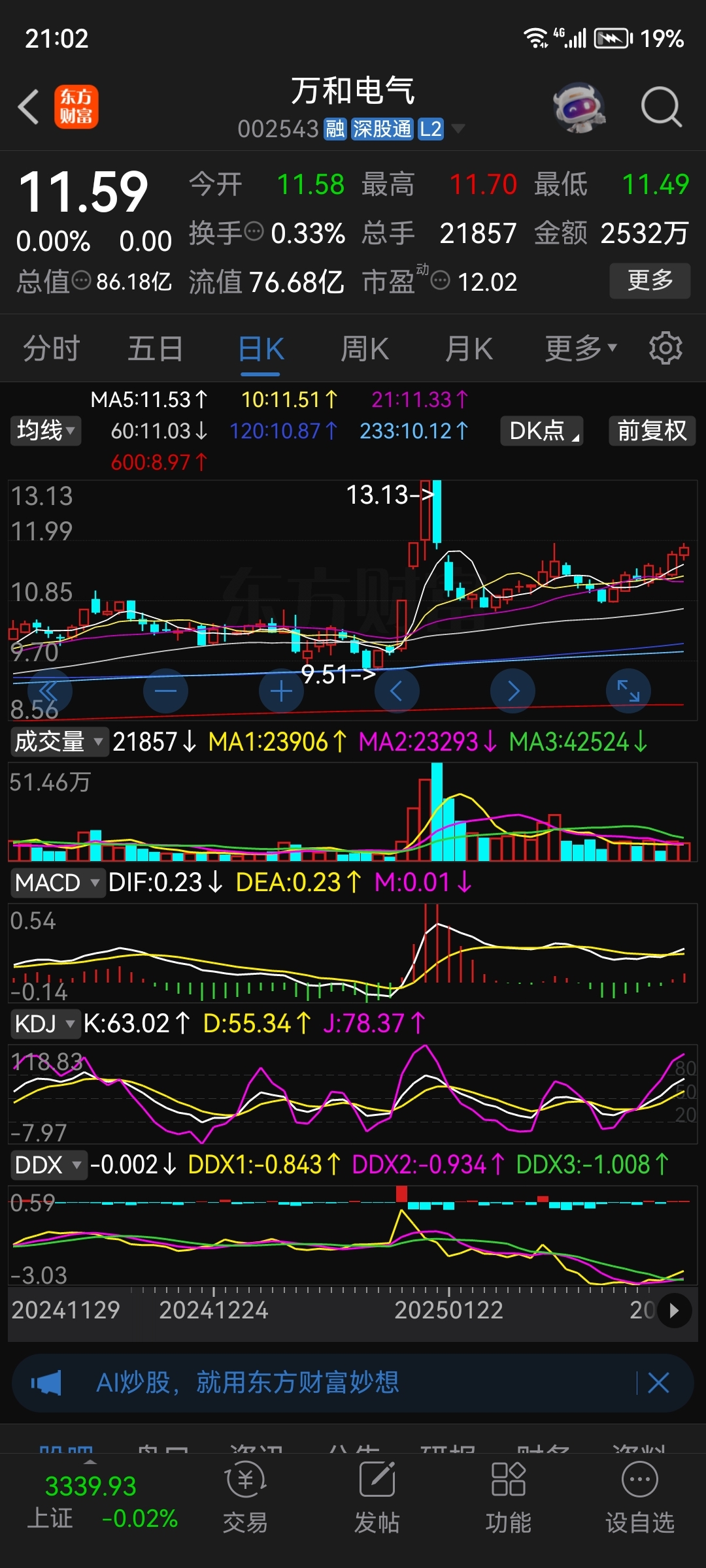Toggle 前复权 adjustment button

[x=652, y=431]
